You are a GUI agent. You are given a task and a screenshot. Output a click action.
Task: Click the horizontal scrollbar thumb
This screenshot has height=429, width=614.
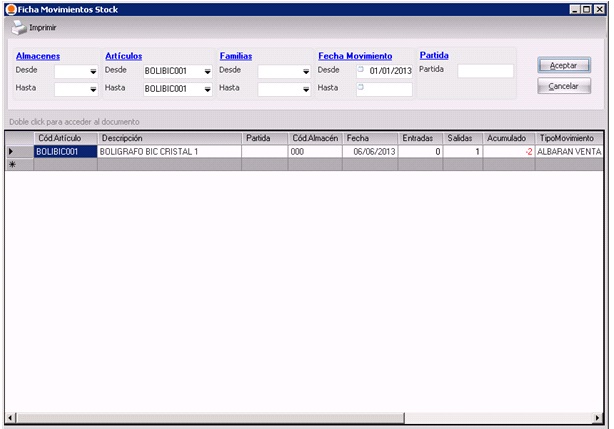click(x=209, y=417)
